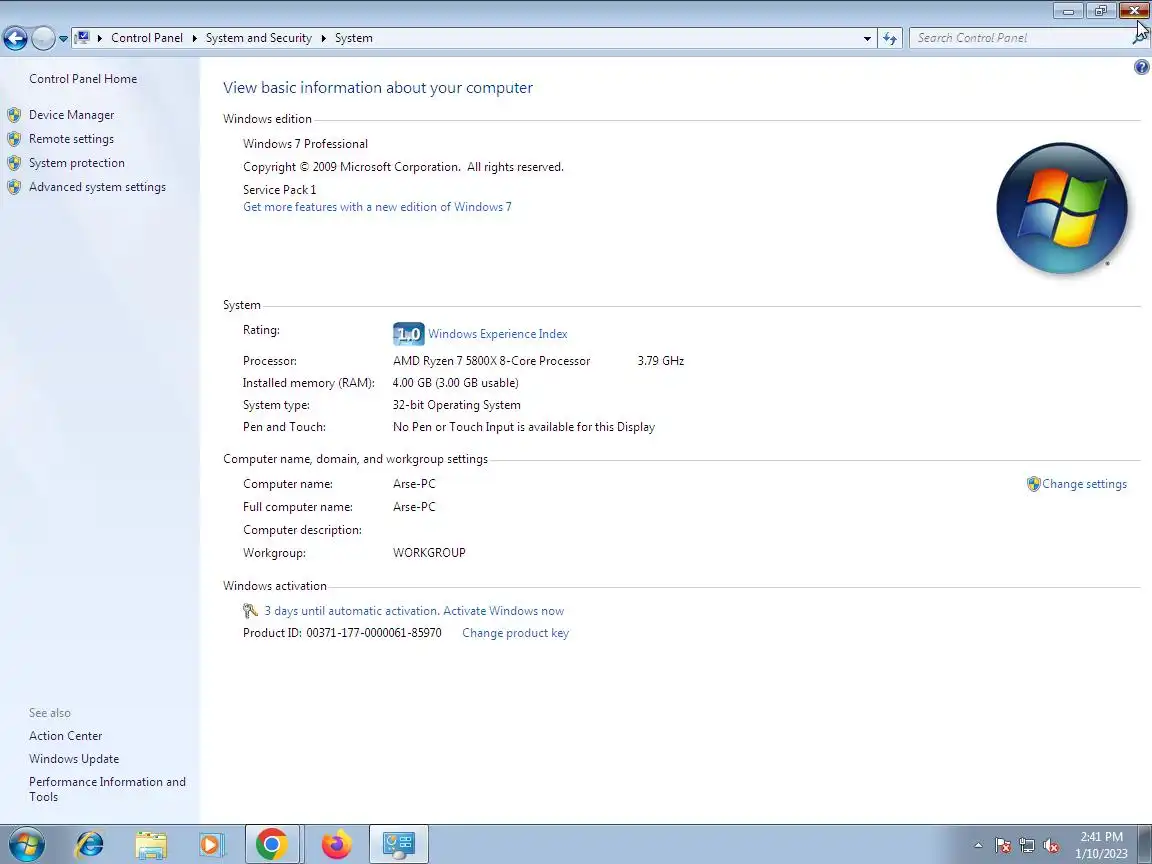
Task: Open the Windows Start menu orb
Action: coord(26,845)
